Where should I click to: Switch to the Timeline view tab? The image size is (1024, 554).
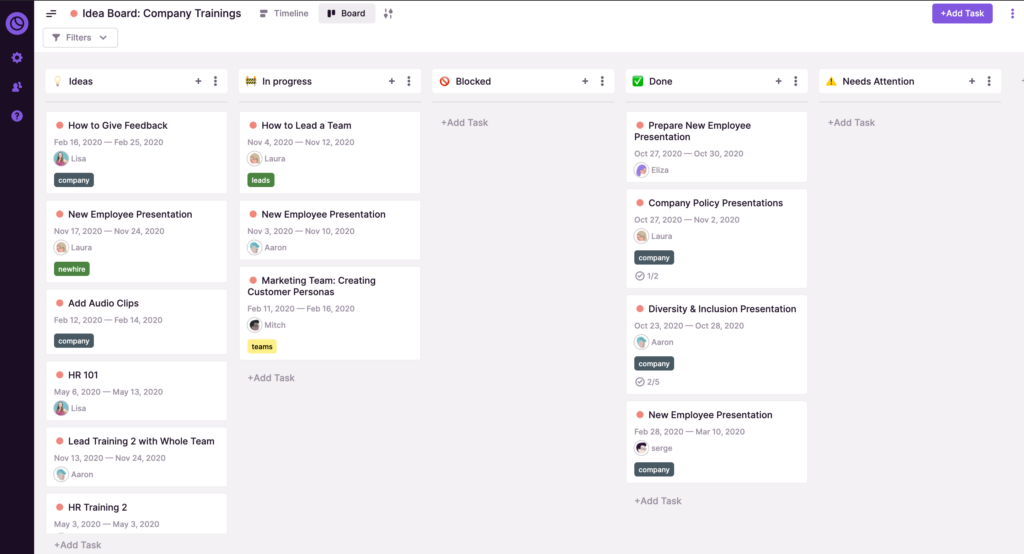(x=283, y=14)
